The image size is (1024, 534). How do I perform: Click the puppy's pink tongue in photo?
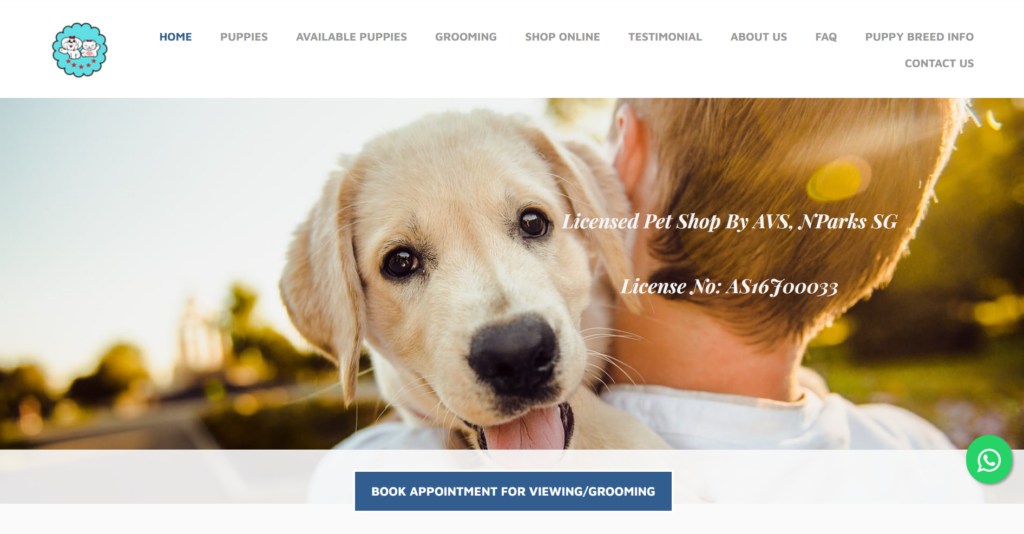pyautogui.click(x=526, y=428)
